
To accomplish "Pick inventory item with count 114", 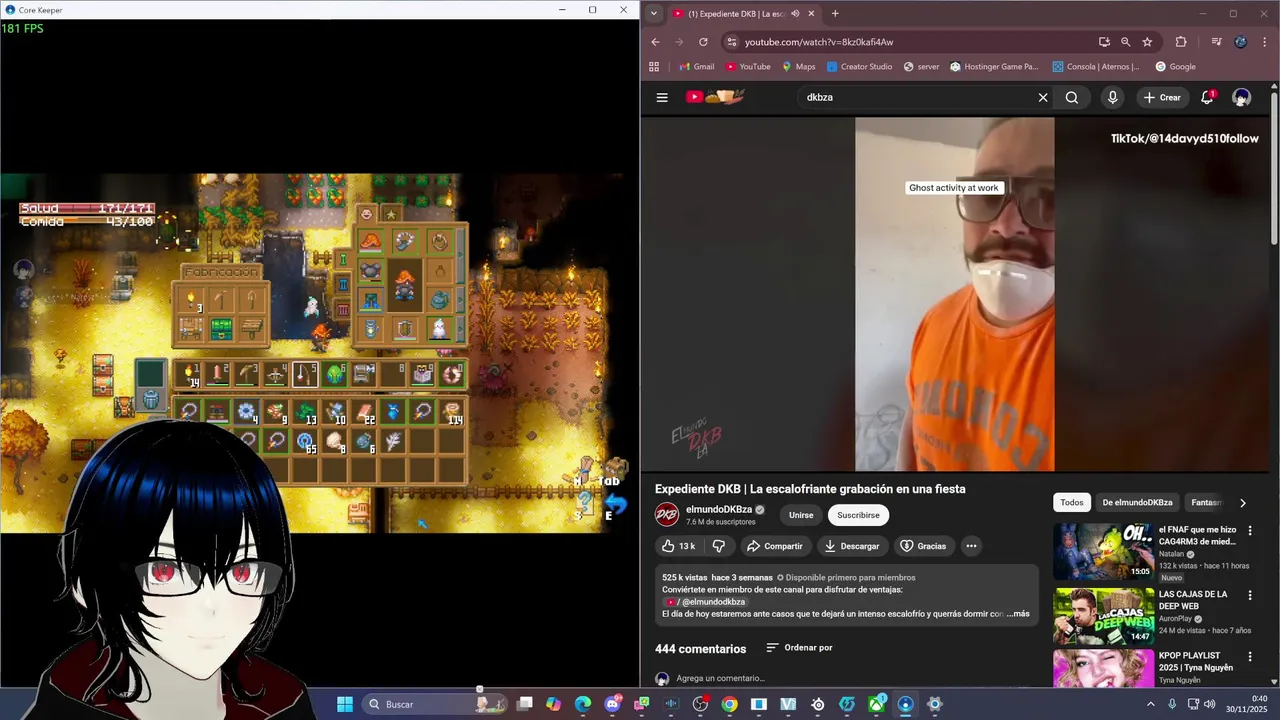I will (451, 411).
